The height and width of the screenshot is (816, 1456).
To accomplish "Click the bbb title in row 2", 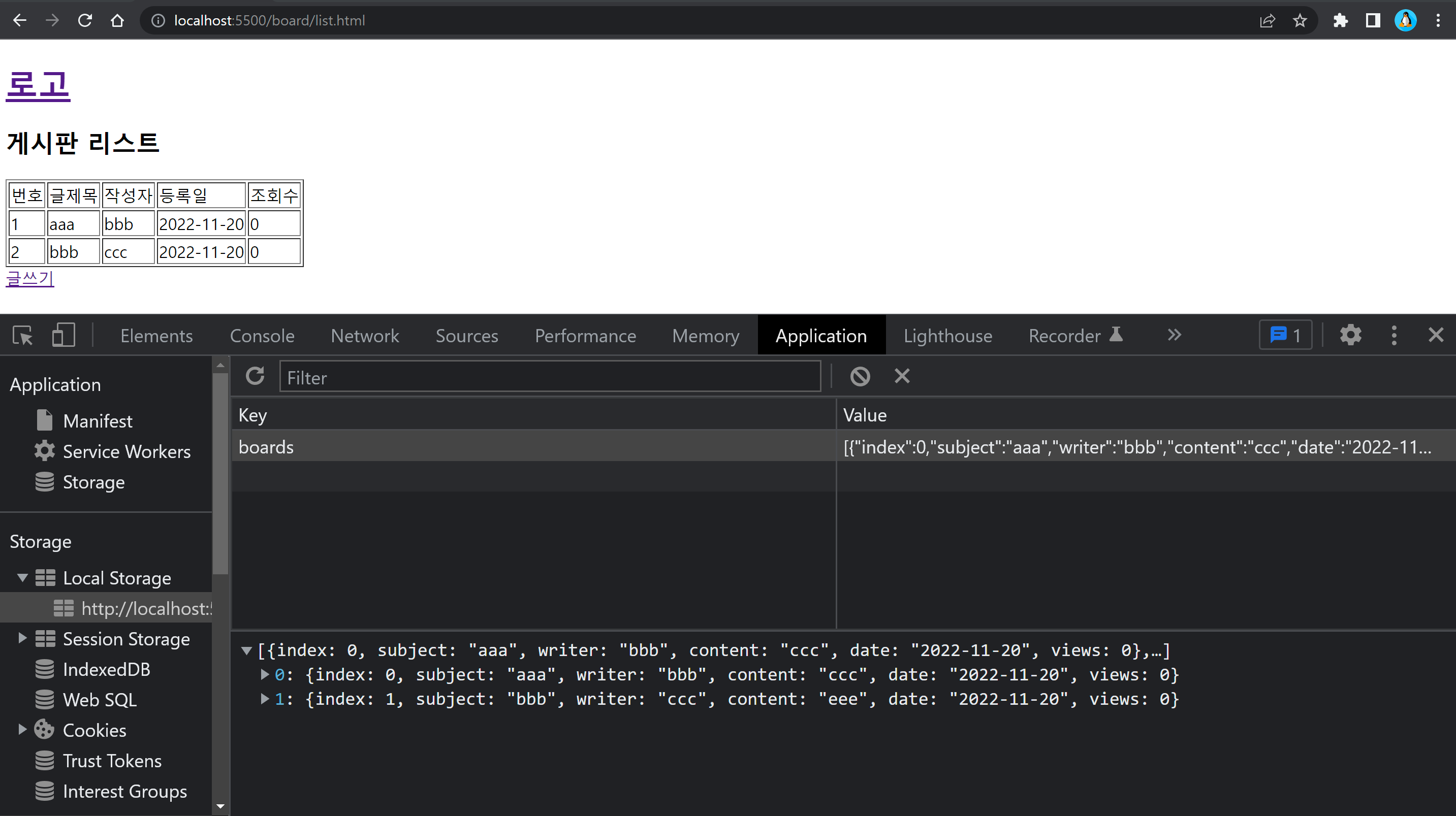I will [73, 251].
